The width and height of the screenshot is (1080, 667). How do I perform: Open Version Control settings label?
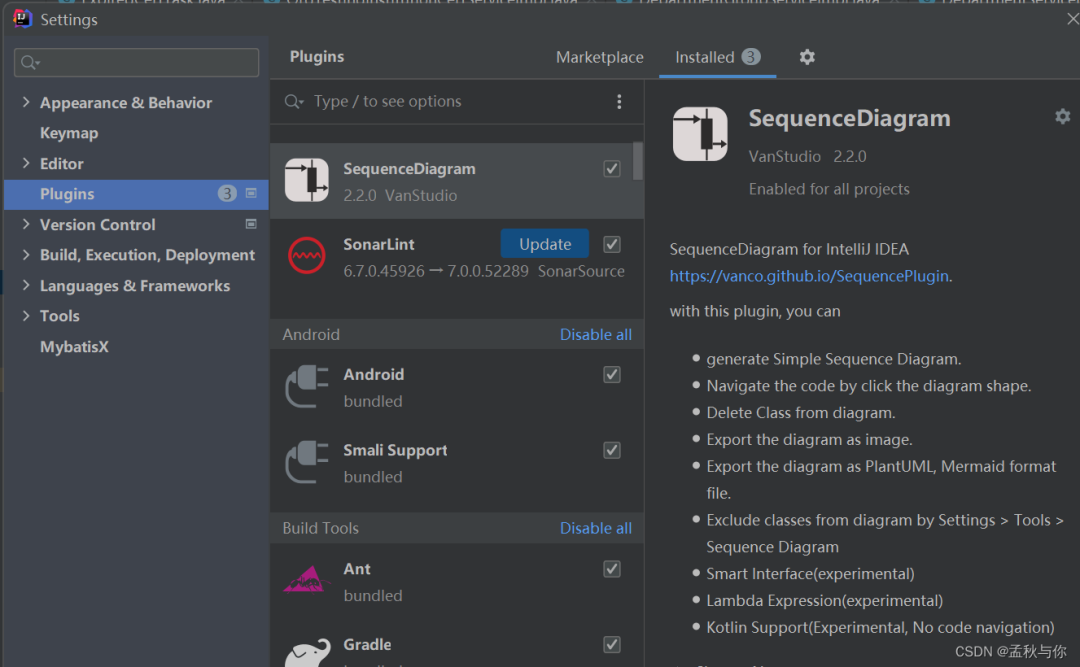98,225
